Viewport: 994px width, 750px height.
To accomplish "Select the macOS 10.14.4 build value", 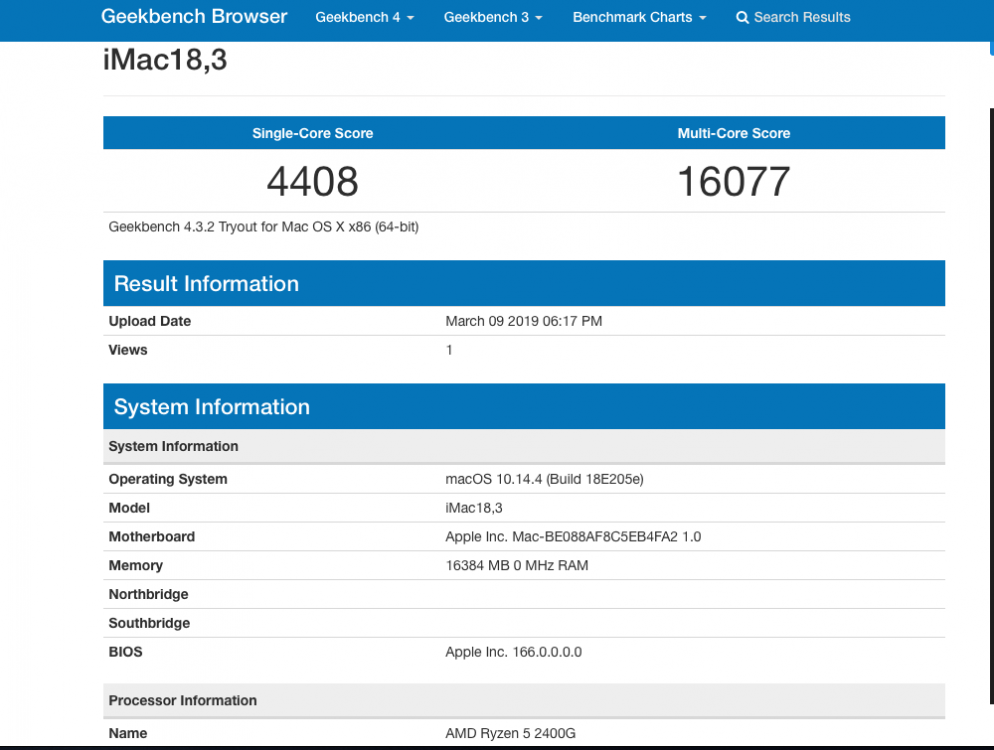I will tap(545, 479).
